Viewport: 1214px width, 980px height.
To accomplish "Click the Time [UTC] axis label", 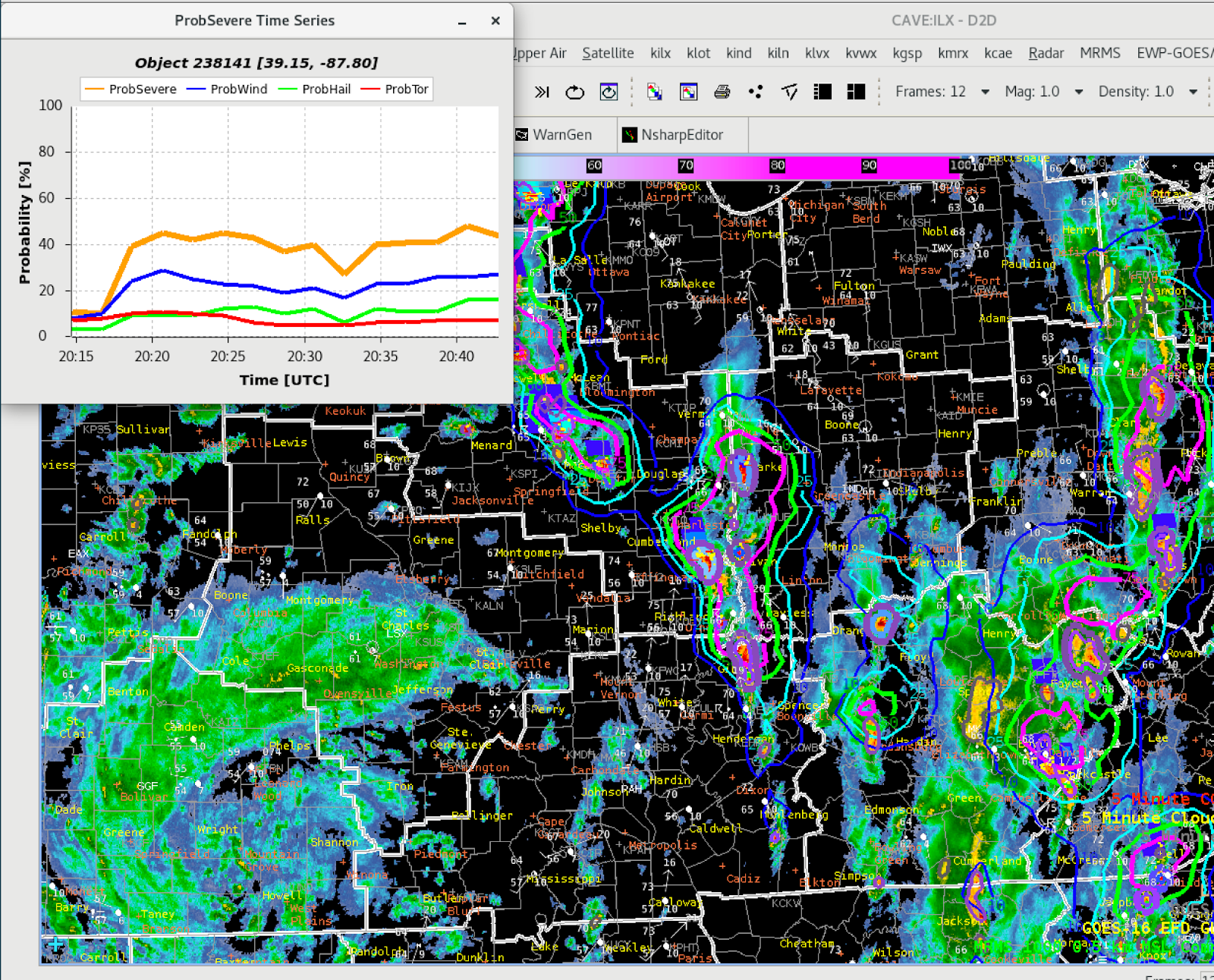I will click(x=285, y=380).
